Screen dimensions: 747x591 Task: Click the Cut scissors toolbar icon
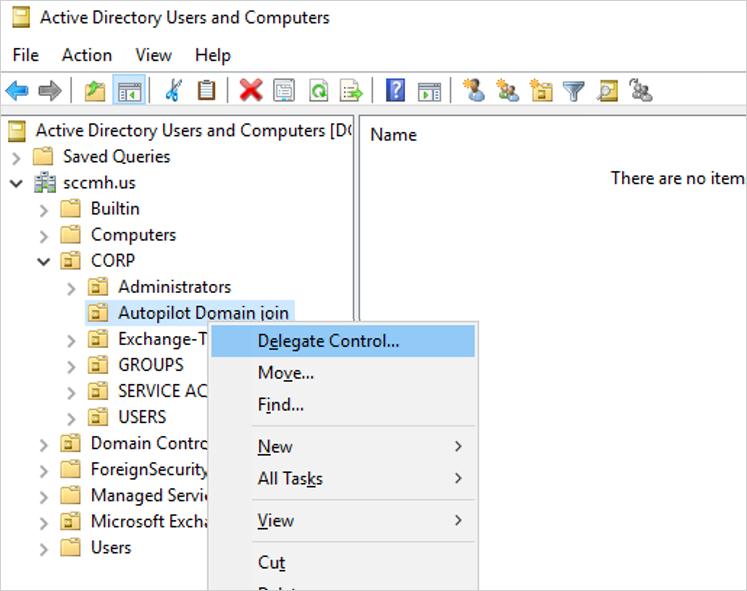(173, 90)
